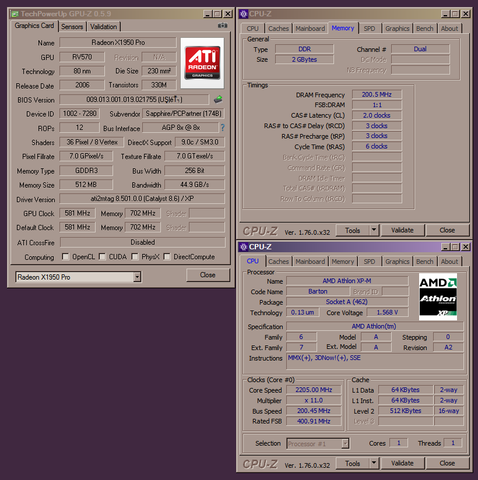
Task: Open the Bench tab in lower CPU-Z
Action: pyautogui.click(x=425, y=262)
